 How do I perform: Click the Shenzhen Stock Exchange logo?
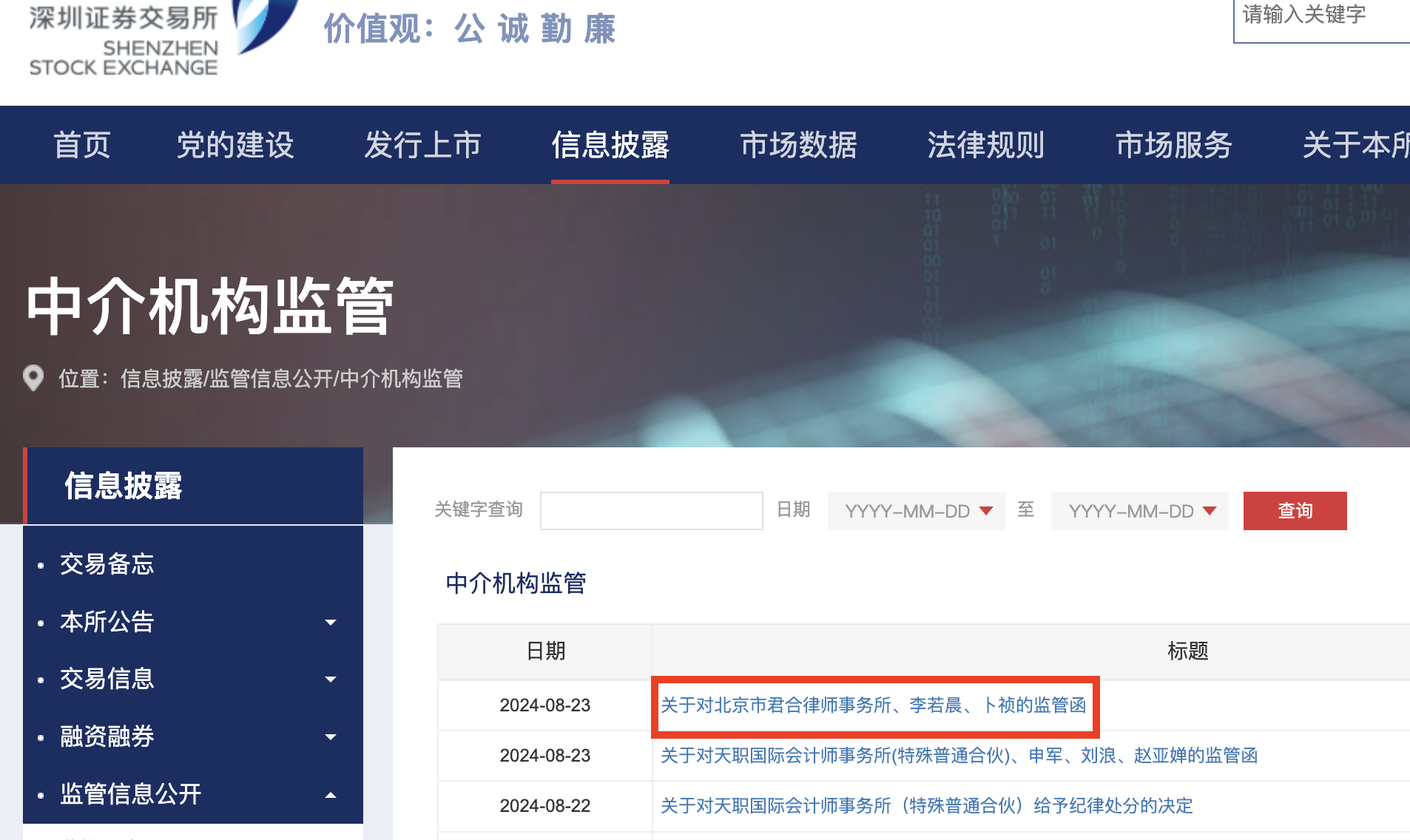click(x=122, y=41)
